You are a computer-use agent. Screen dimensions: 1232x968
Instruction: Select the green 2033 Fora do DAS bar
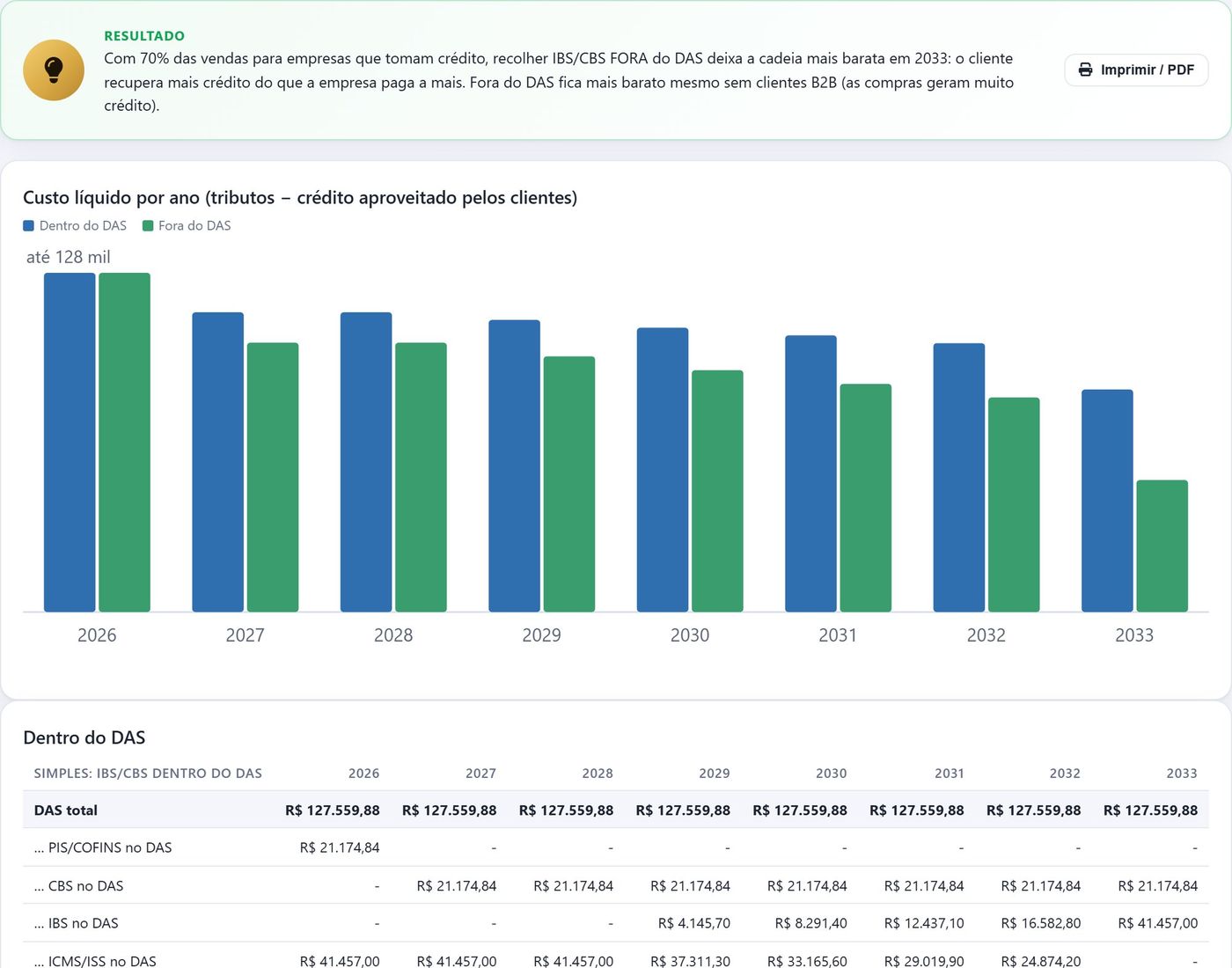point(1162,546)
